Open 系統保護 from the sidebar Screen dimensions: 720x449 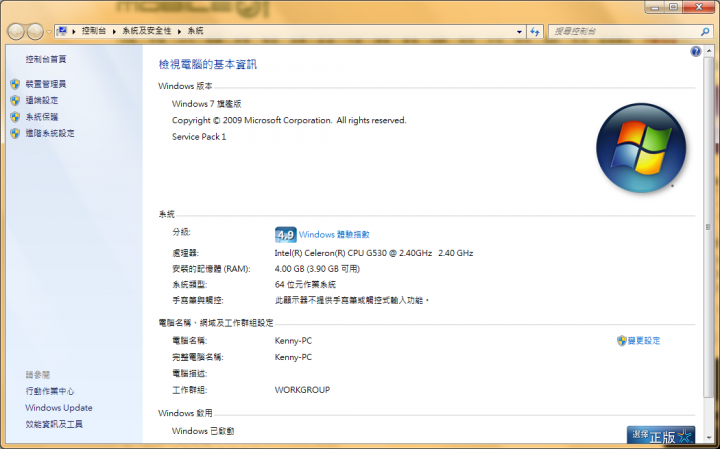click(42, 117)
